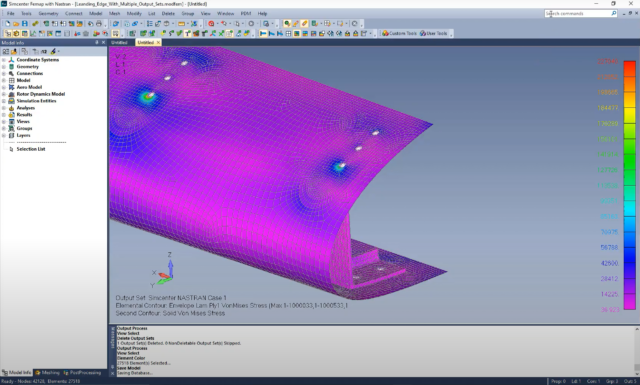Click the contour legend color bar

[x=629, y=185]
